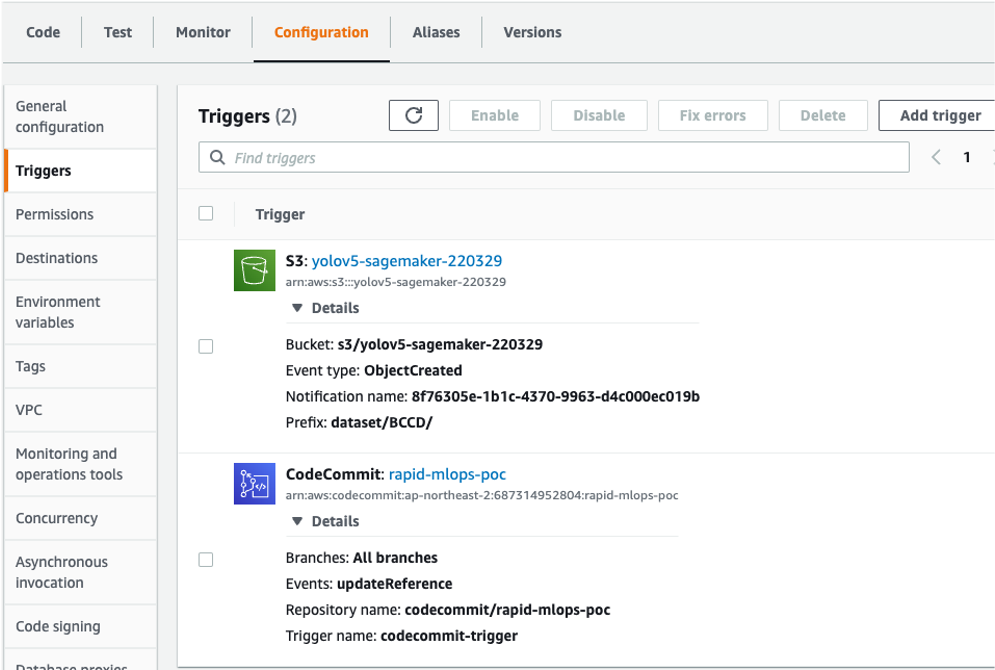The image size is (995, 670).
Task: Click the Prefix value dataset/BCCD/
Action: point(381,423)
